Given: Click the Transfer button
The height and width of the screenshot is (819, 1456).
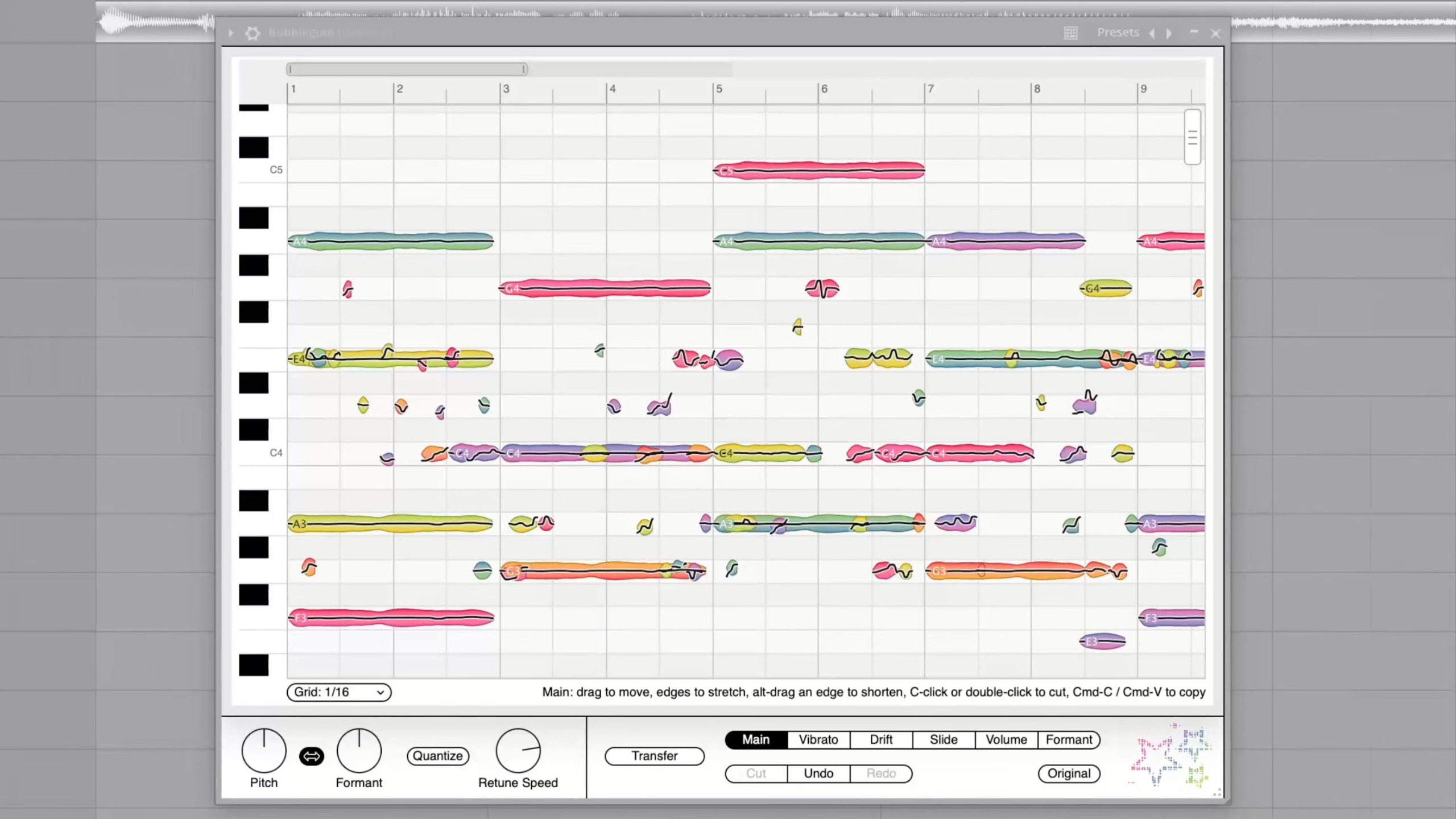Looking at the screenshot, I should coord(655,756).
